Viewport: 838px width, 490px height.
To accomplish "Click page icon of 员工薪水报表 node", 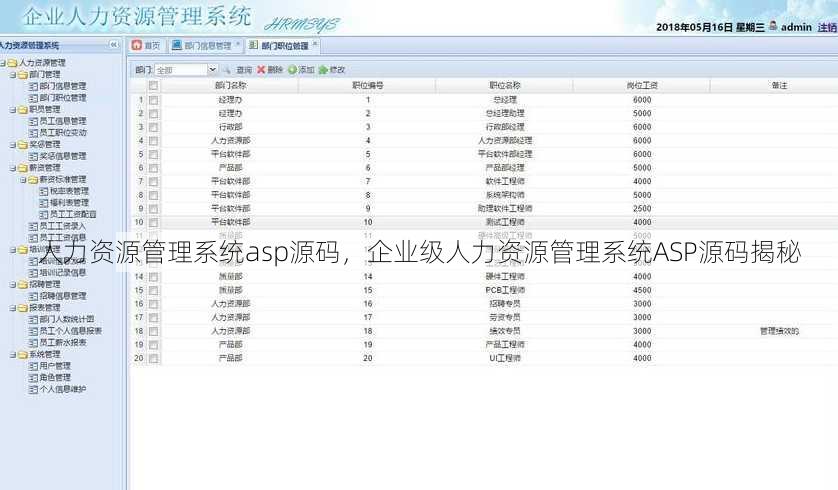I will pos(33,343).
